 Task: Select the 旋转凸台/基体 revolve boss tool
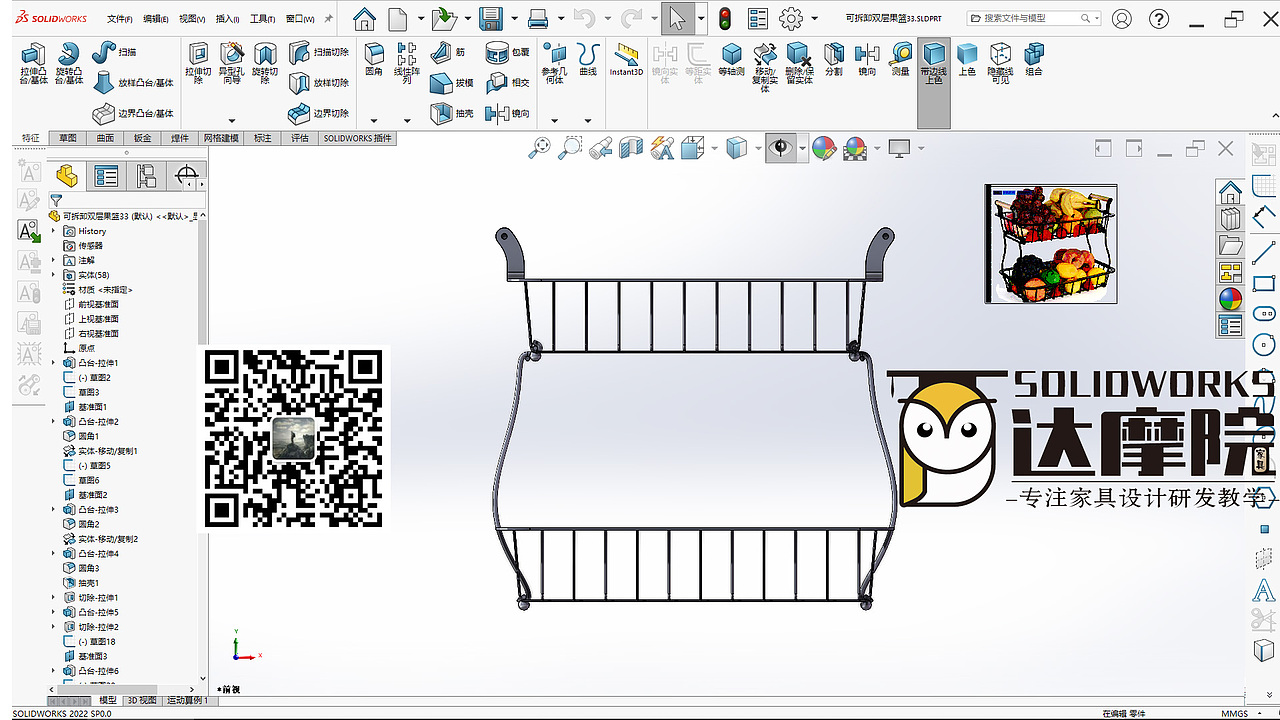(69, 65)
